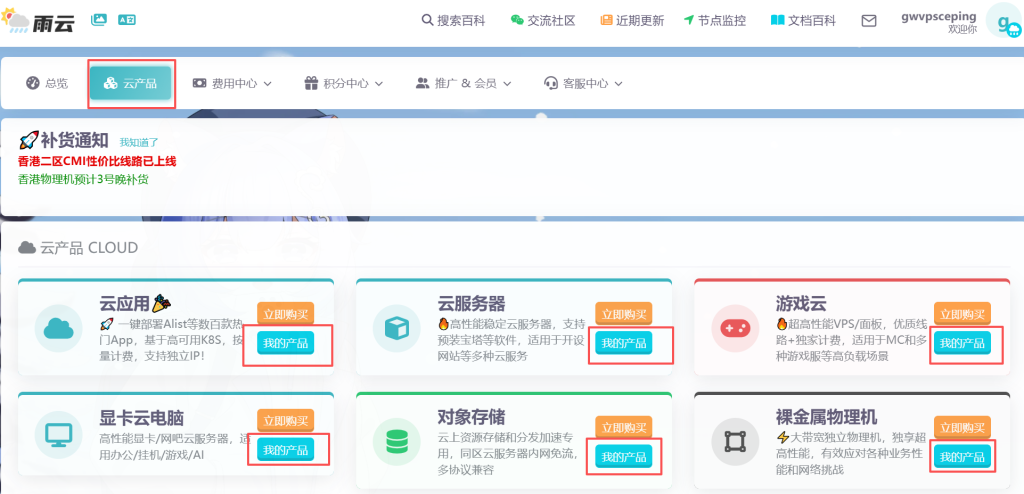The image size is (1024, 494).
Task: Expand the 推广 & 会员 dropdown menu
Action: point(464,83)
